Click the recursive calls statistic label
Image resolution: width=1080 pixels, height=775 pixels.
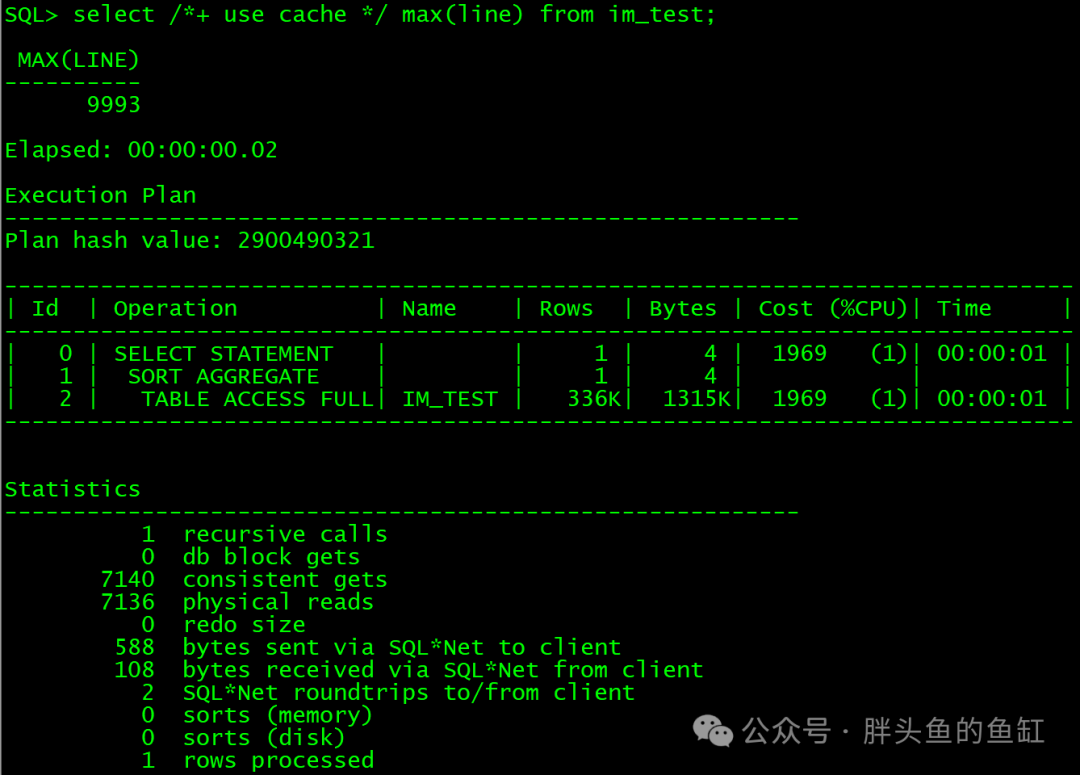(x=285, y=534)
